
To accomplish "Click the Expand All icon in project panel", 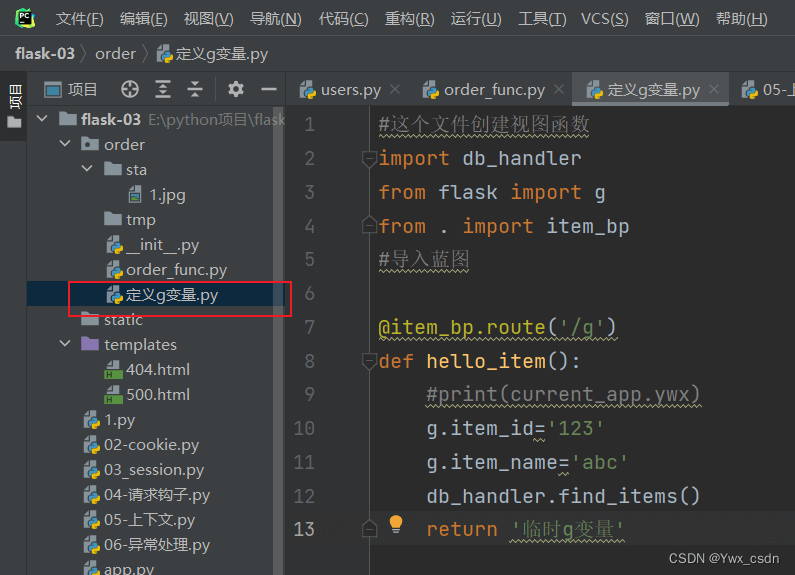I will coord(163,90).
